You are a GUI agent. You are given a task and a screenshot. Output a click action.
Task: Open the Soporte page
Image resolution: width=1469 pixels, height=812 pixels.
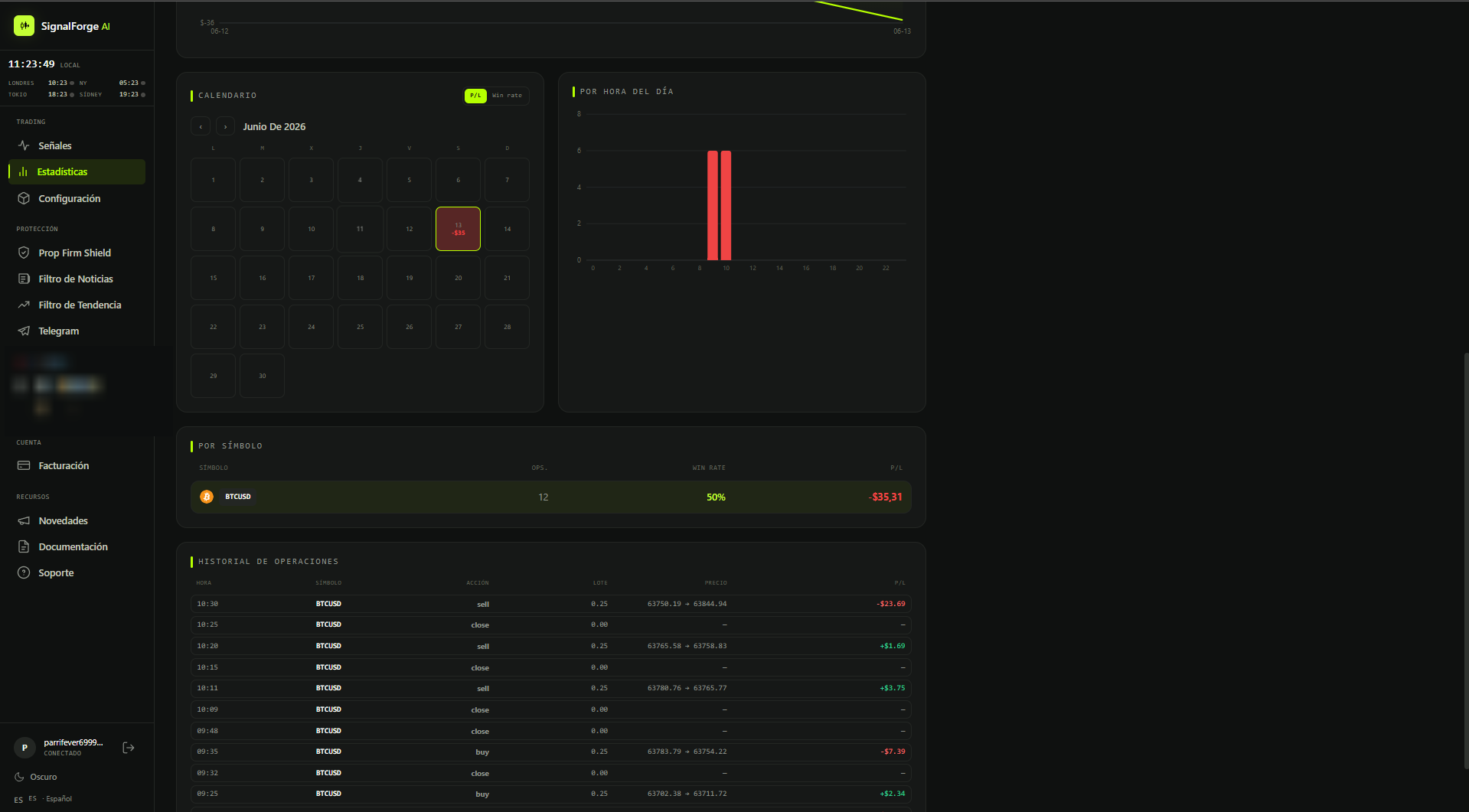(77, 572)
